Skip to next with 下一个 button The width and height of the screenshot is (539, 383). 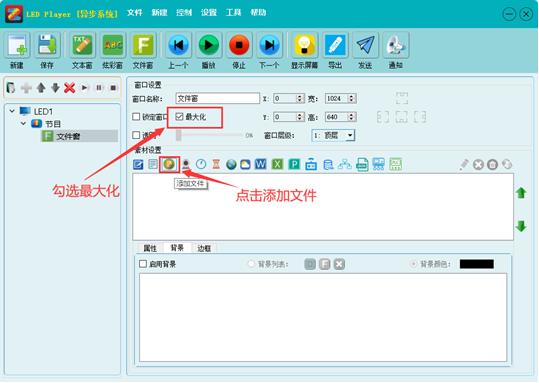click(269, 45)
